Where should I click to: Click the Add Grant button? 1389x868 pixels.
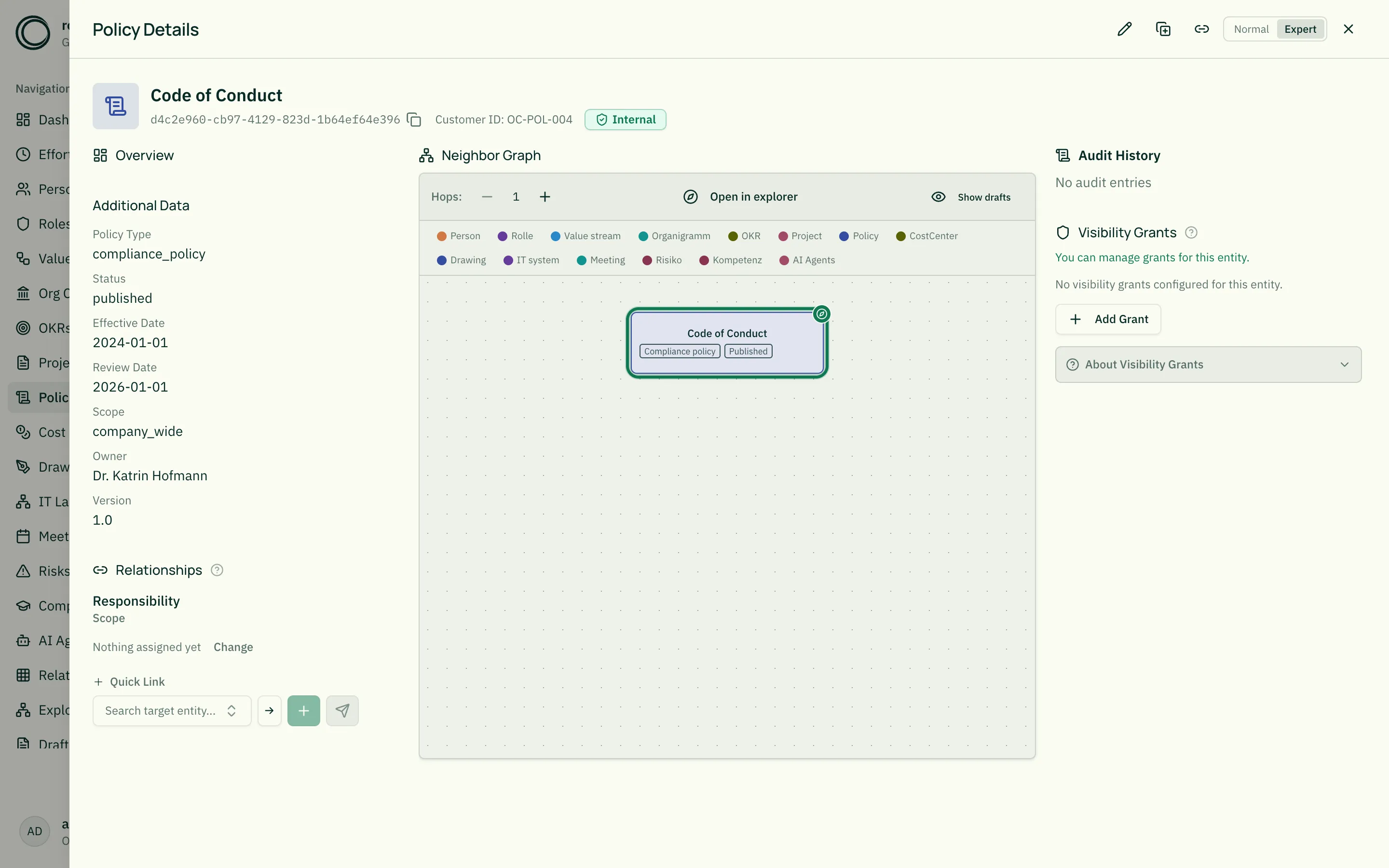pos(1108,319)
